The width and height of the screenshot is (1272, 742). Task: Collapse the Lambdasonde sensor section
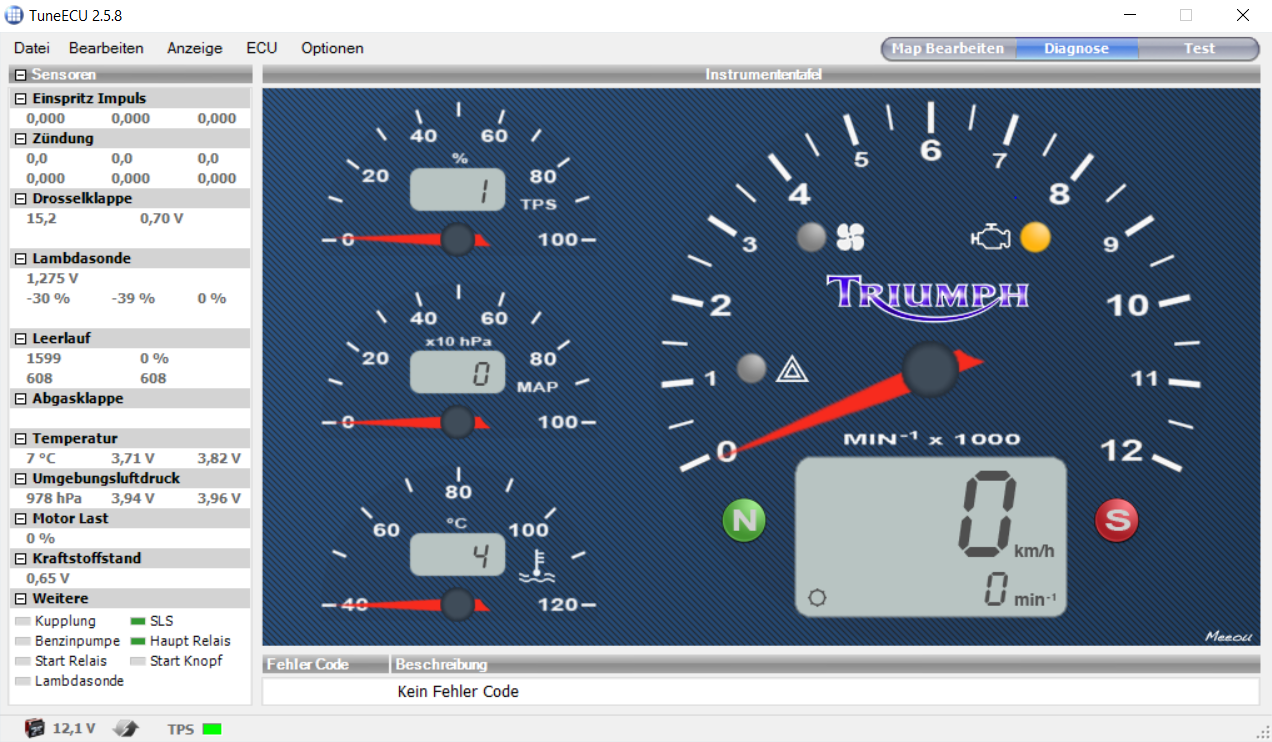click(x=20, y=259)
